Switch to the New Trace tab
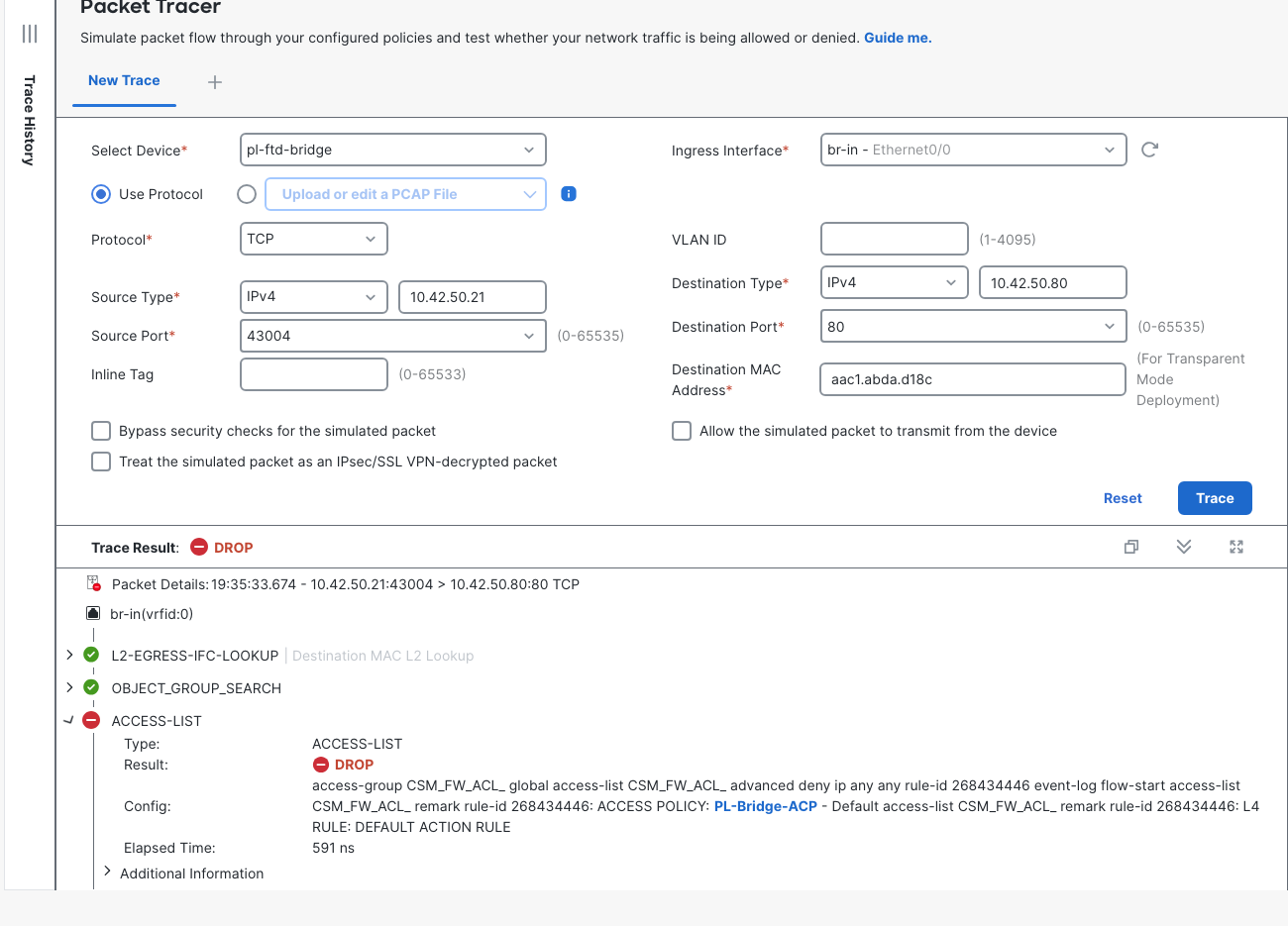This screenshot has width=1288, height=926. 124,80
